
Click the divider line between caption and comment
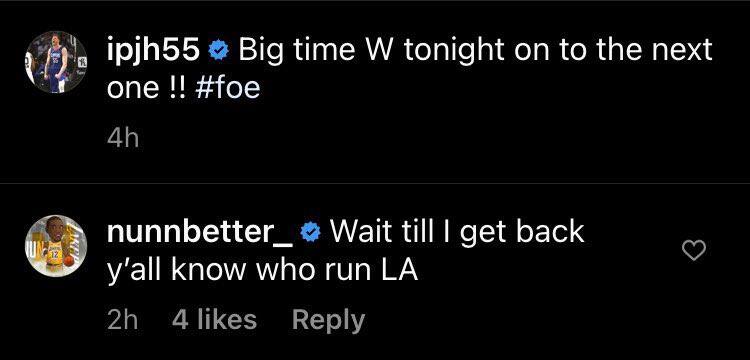(x=375, y=183)
